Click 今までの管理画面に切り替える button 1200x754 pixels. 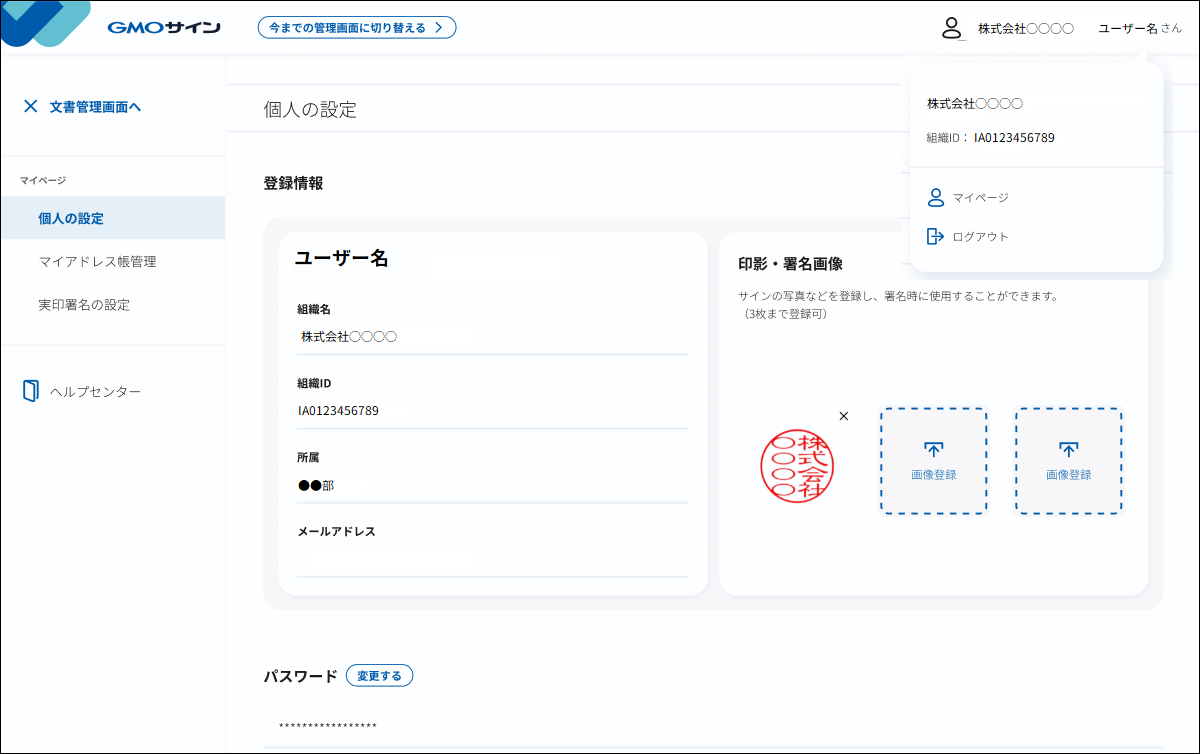pyautogui.click(x=357, y=27)
